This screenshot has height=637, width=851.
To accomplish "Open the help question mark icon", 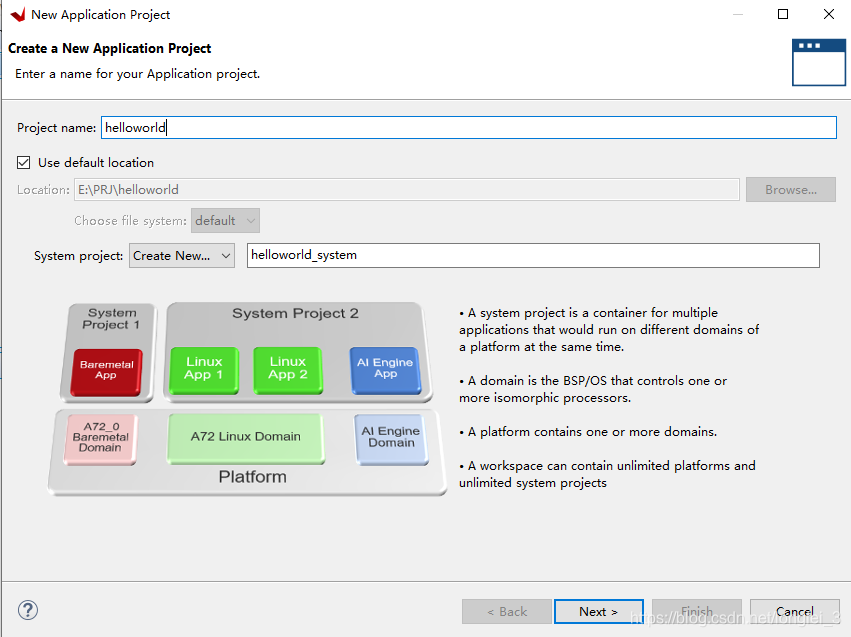I will click(28, 610).
